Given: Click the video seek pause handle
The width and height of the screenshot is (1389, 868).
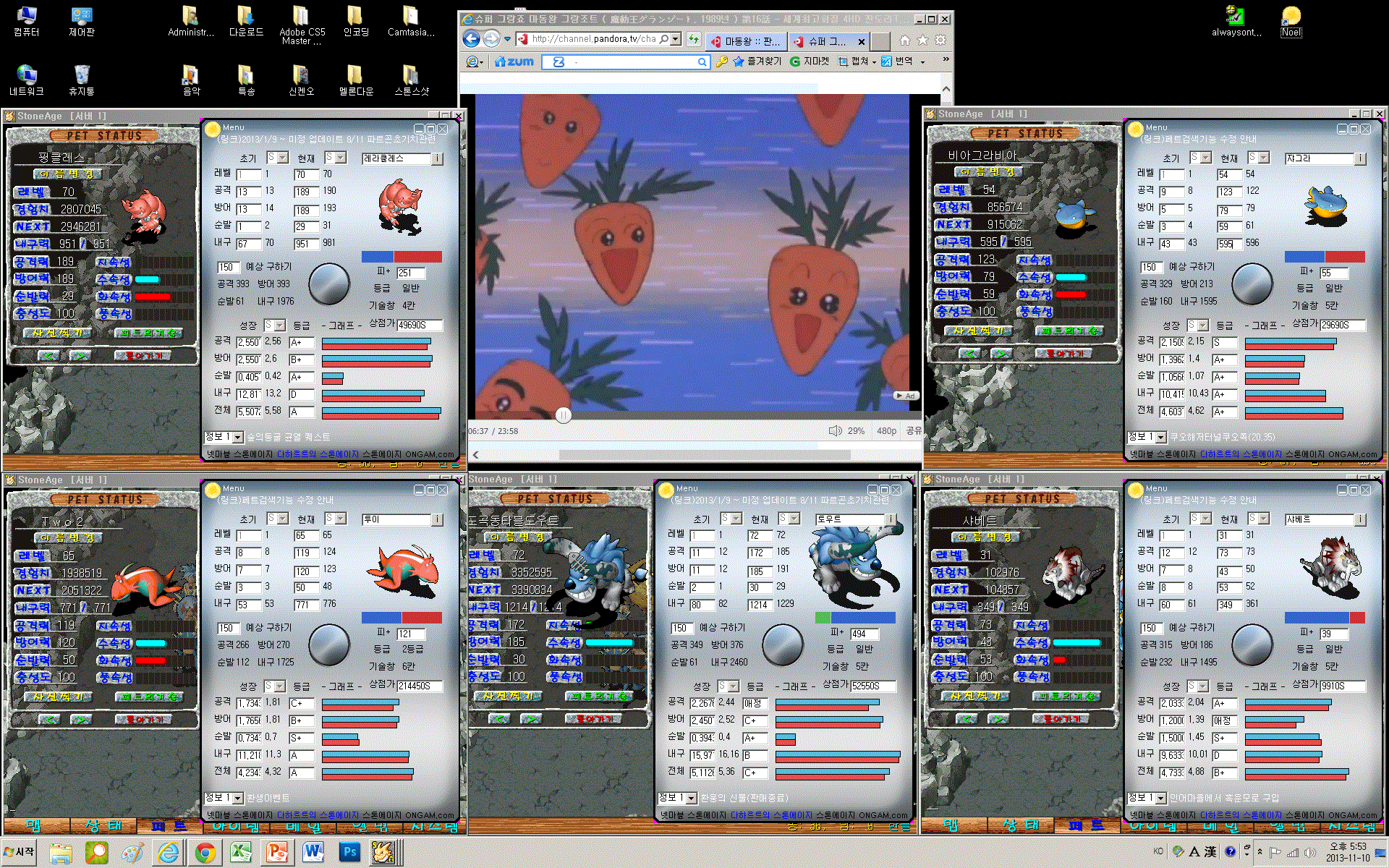Looking at the screenshot, I should [x=564, y=414].
